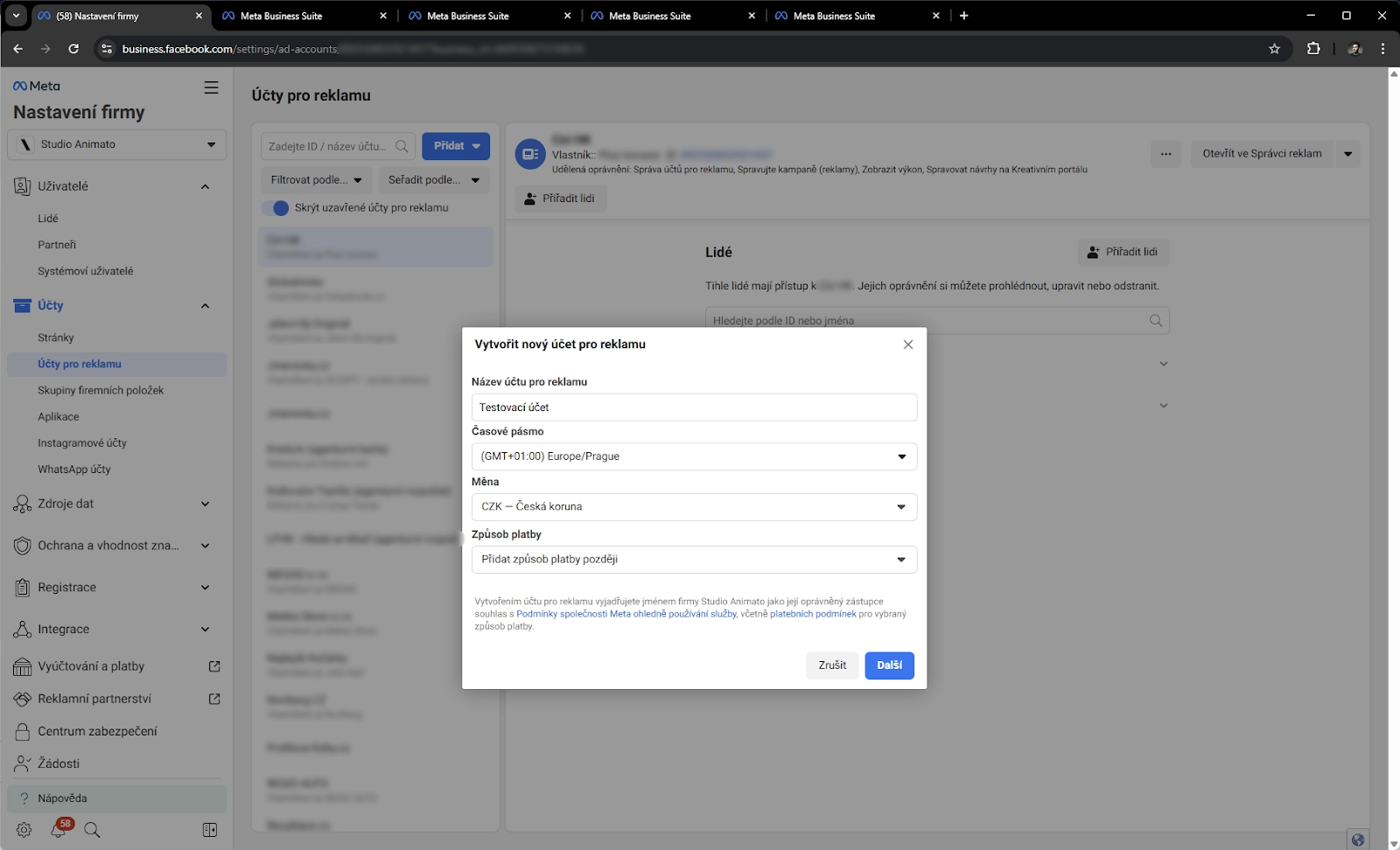Image resolution: width=1400 pixels, height=850 pixels.
Task: Reload the page
Action: click(x=73, y=49)
